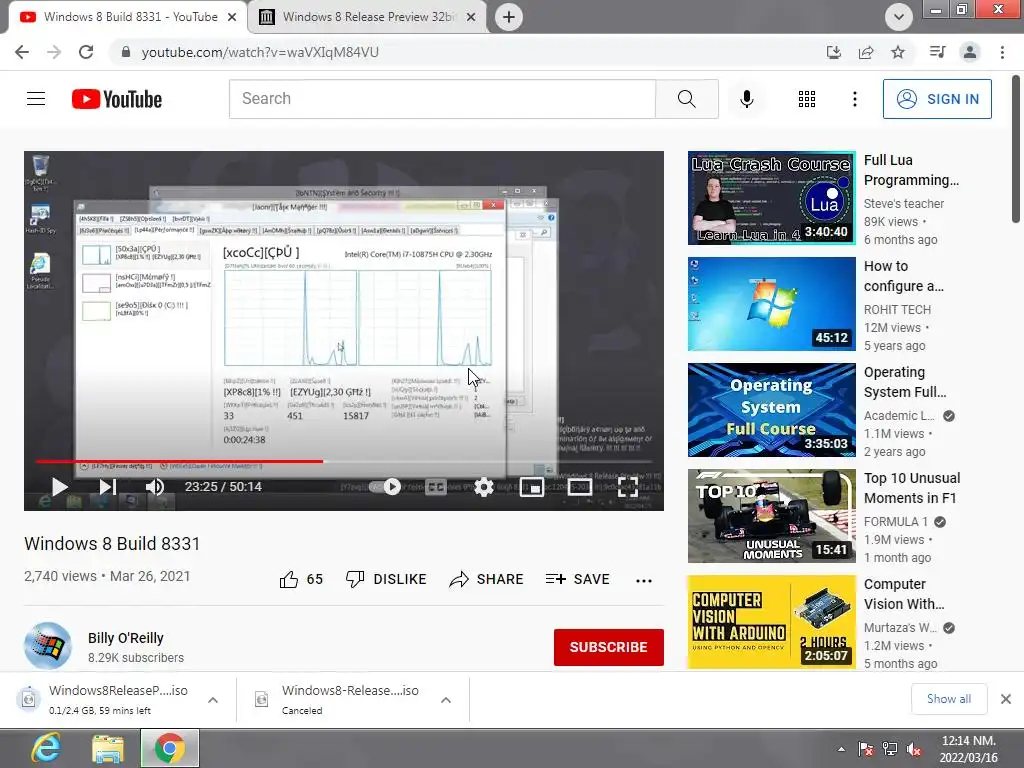
Task: Open Chrome's three-dot menu
Action: [x=1002, y=52]
